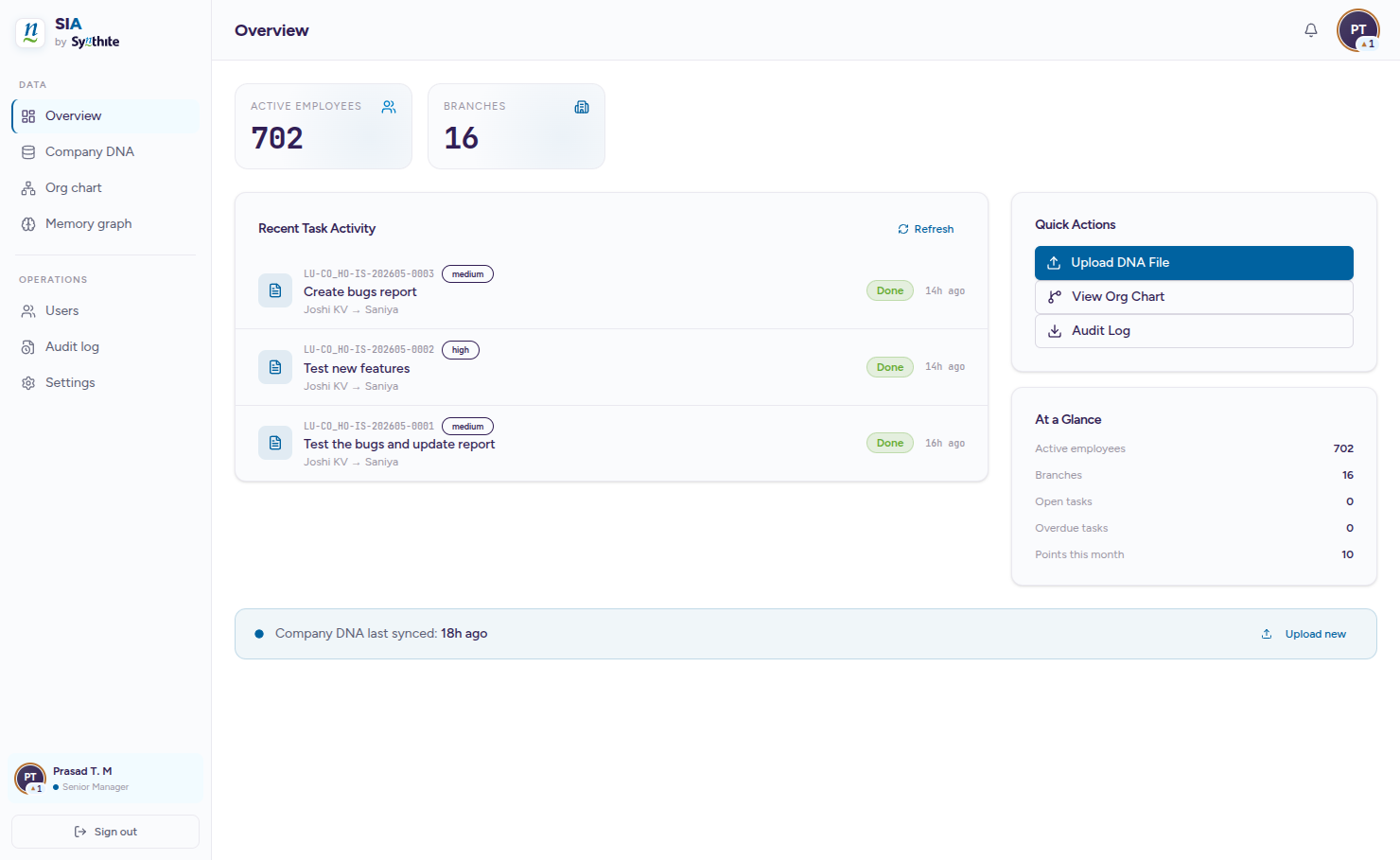Screen dimensions: 1400x860
Task: Click Overdue tasks row
Action: [1194, 529]
